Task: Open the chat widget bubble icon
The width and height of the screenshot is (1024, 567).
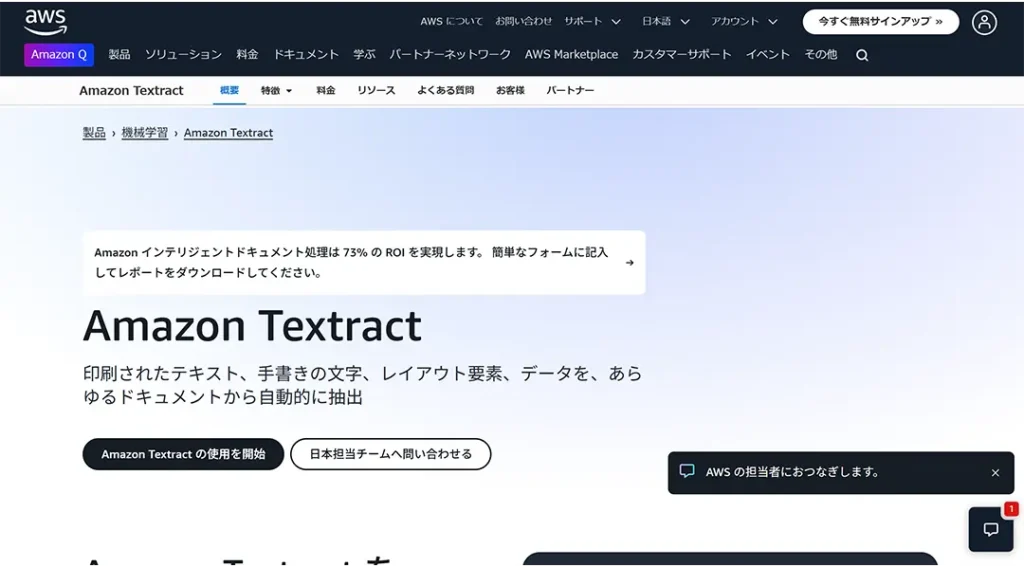Action: [x=991, y=529]
